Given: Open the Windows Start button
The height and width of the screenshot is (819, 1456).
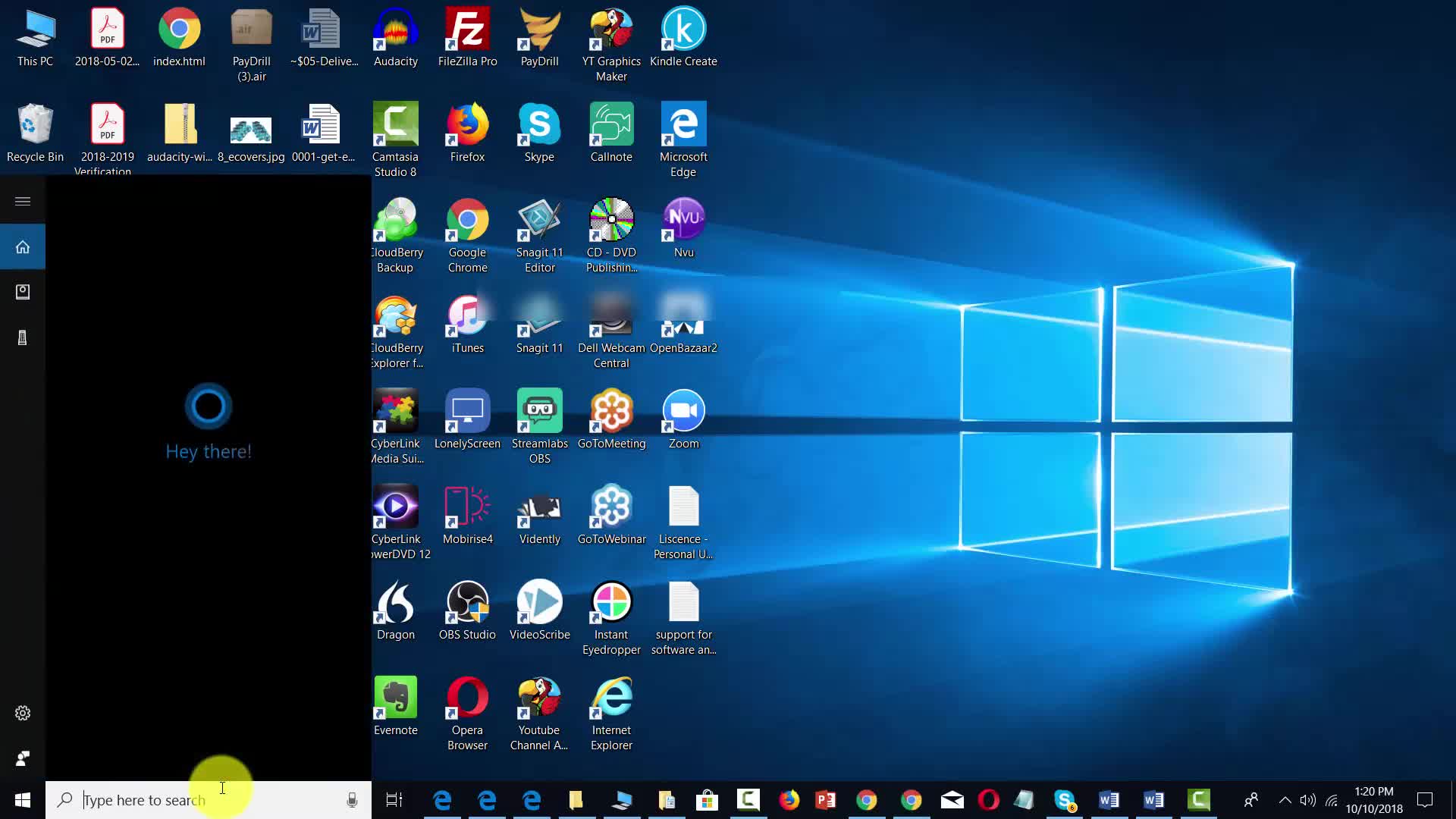Looking at the screenshot, I should pyautogui.click(x=23, y=800).
